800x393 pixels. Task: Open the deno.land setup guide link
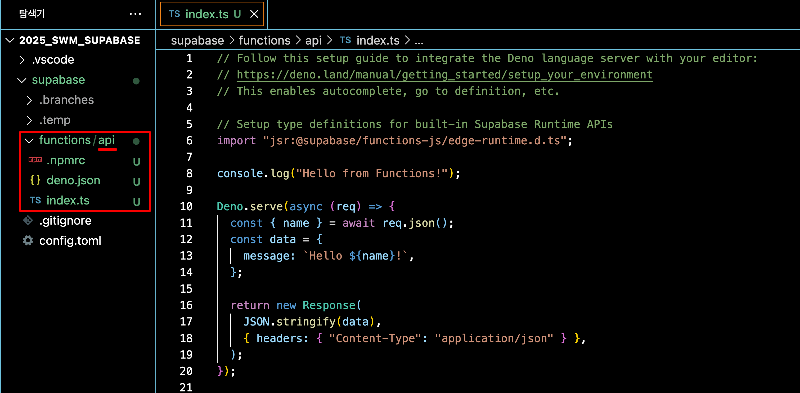[x=444, y=75]
